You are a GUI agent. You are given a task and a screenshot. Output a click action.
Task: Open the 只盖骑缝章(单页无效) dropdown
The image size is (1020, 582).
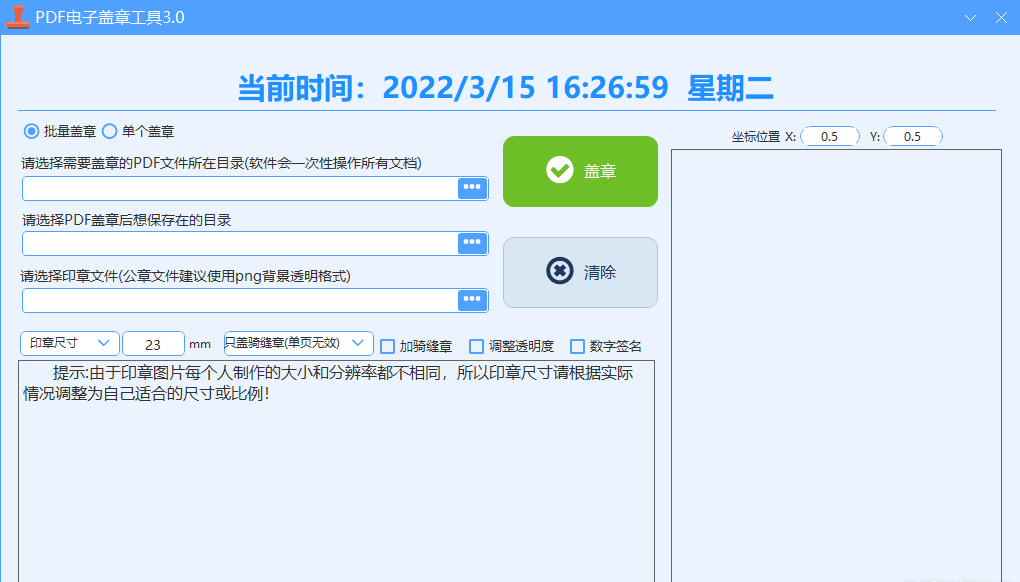pyautogui.click(x=299, y=343)
